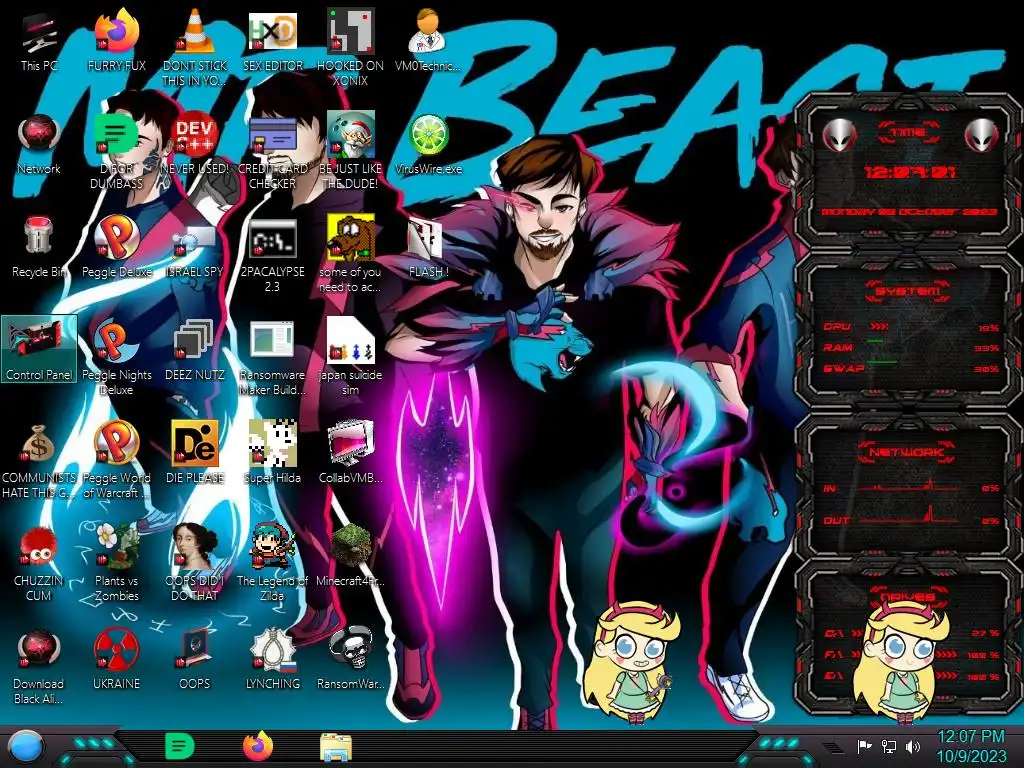
Task: Launch the Firefox shortcut on the desktop
Action: 116,41
